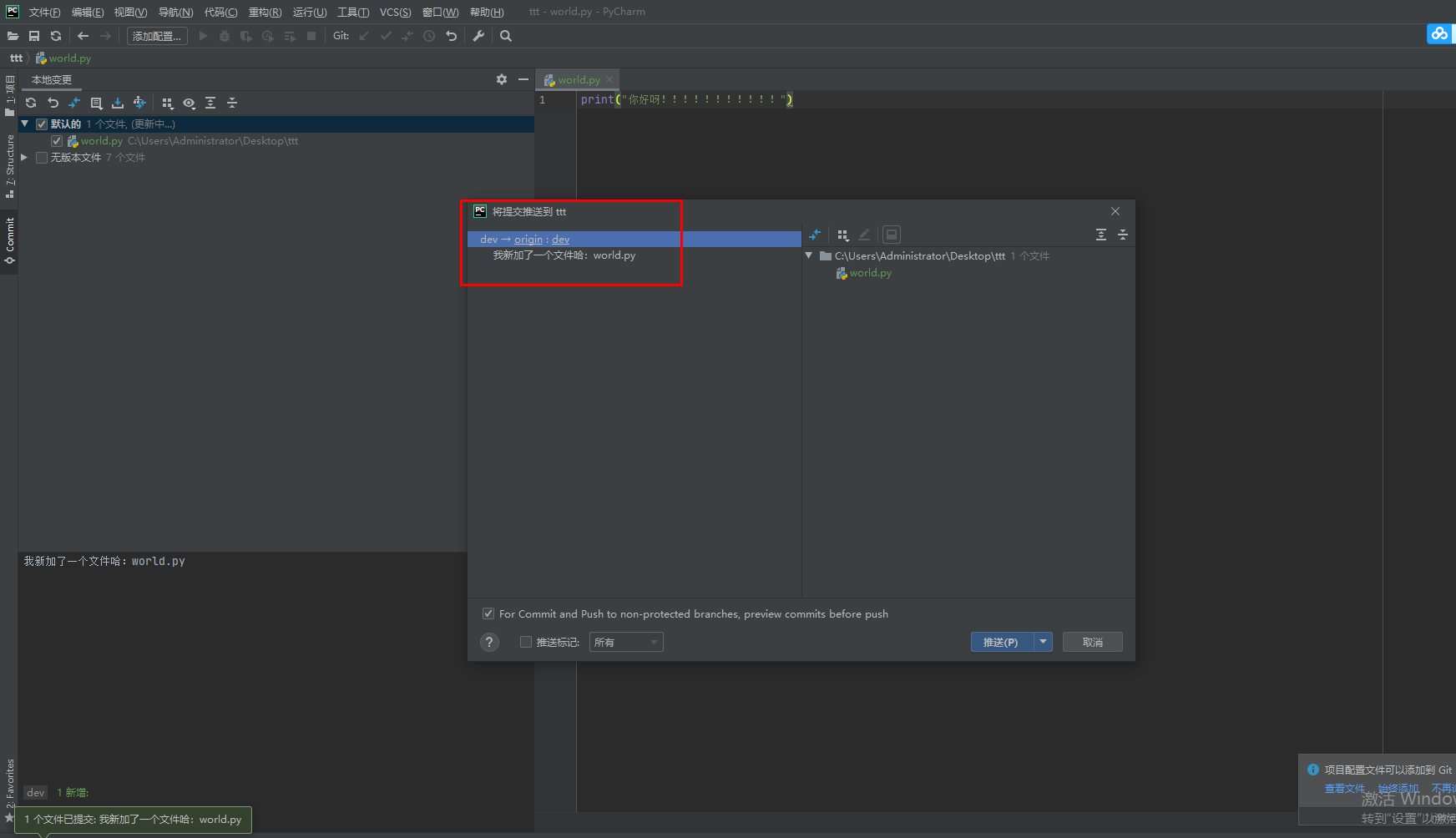Click the commit-panel cherry-pick style icon
This screenshot has width=1456, height=838.
139,103
